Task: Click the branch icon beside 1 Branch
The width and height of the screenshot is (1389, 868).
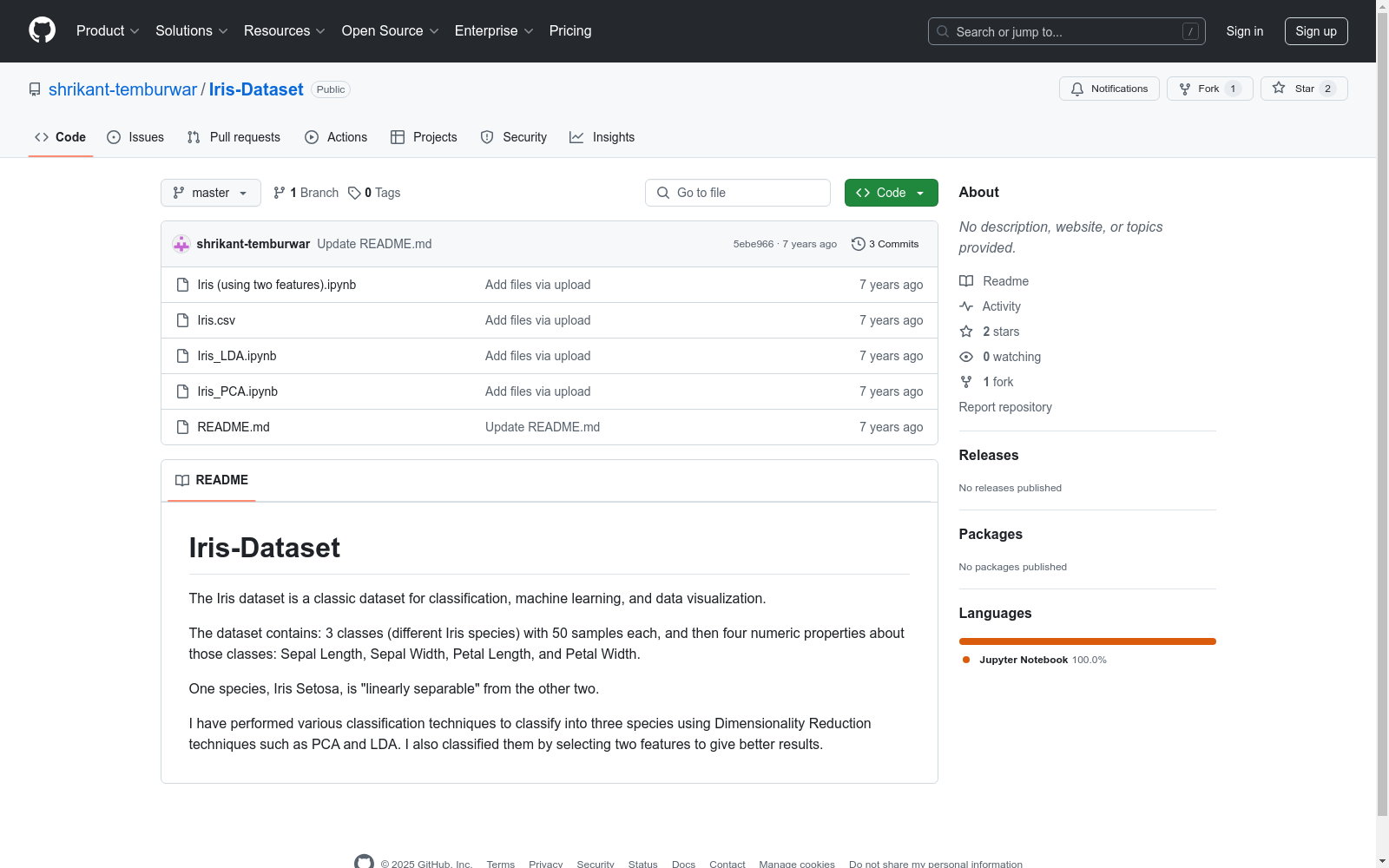Action: 280,193
